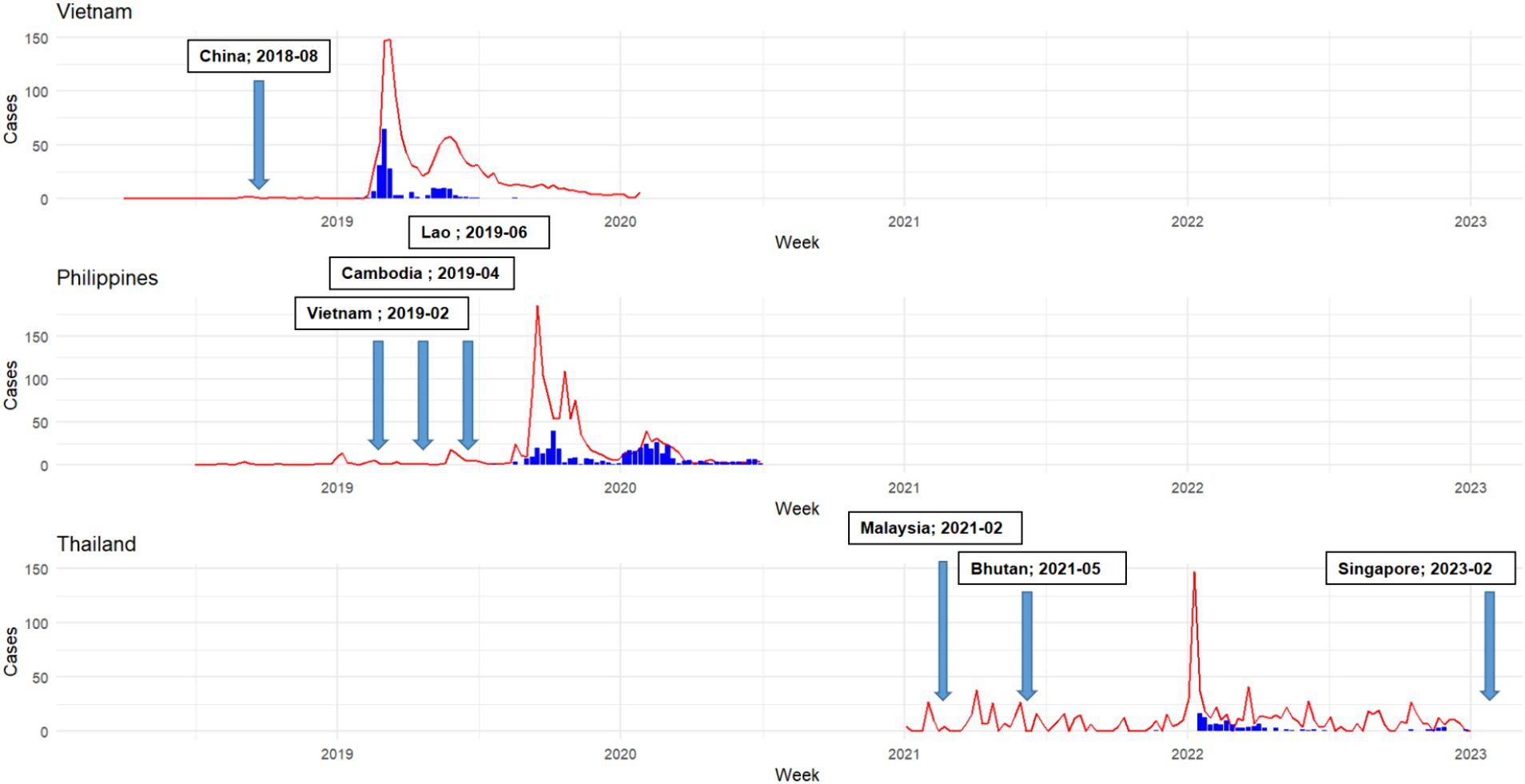
Task: Click the 150 y-axis value on Vietnam chart
Action: (x=37, y=38)
